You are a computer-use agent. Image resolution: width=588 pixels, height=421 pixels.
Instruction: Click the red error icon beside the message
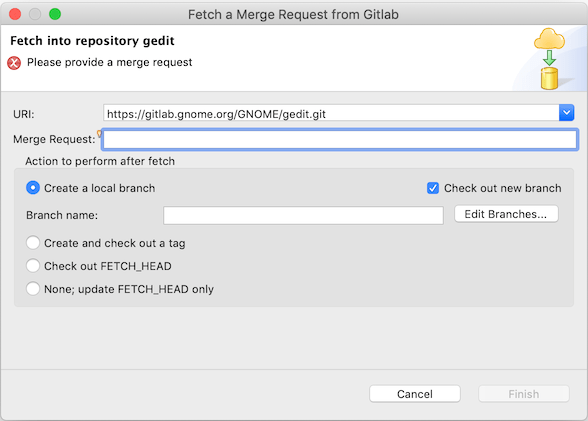point(14,63)
